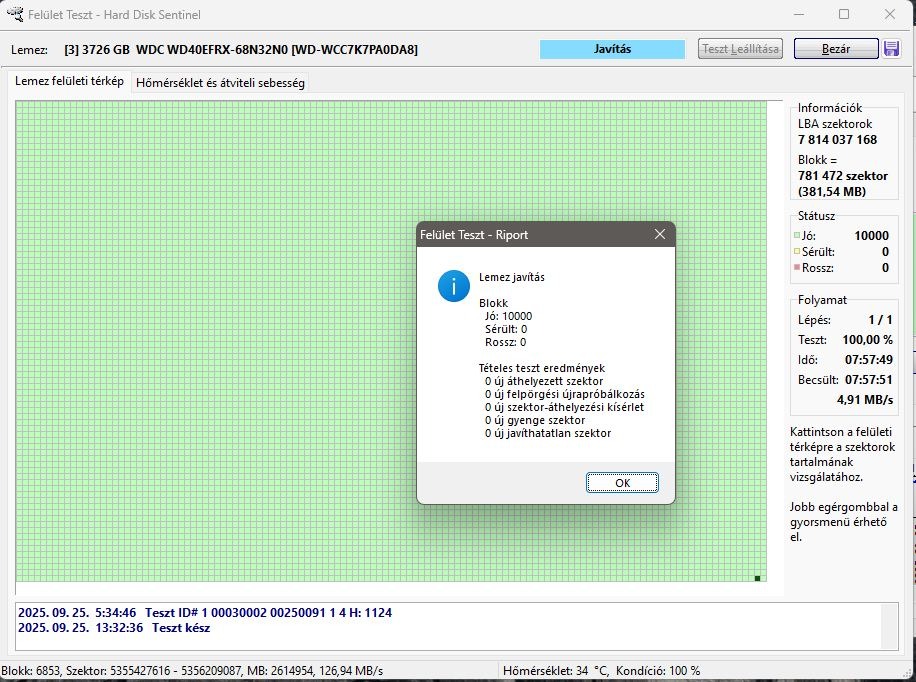The width and height of the screenshot is (916, 682).
Task: Click the 4,91 MB/s speed value
Action: pos(865,400)
